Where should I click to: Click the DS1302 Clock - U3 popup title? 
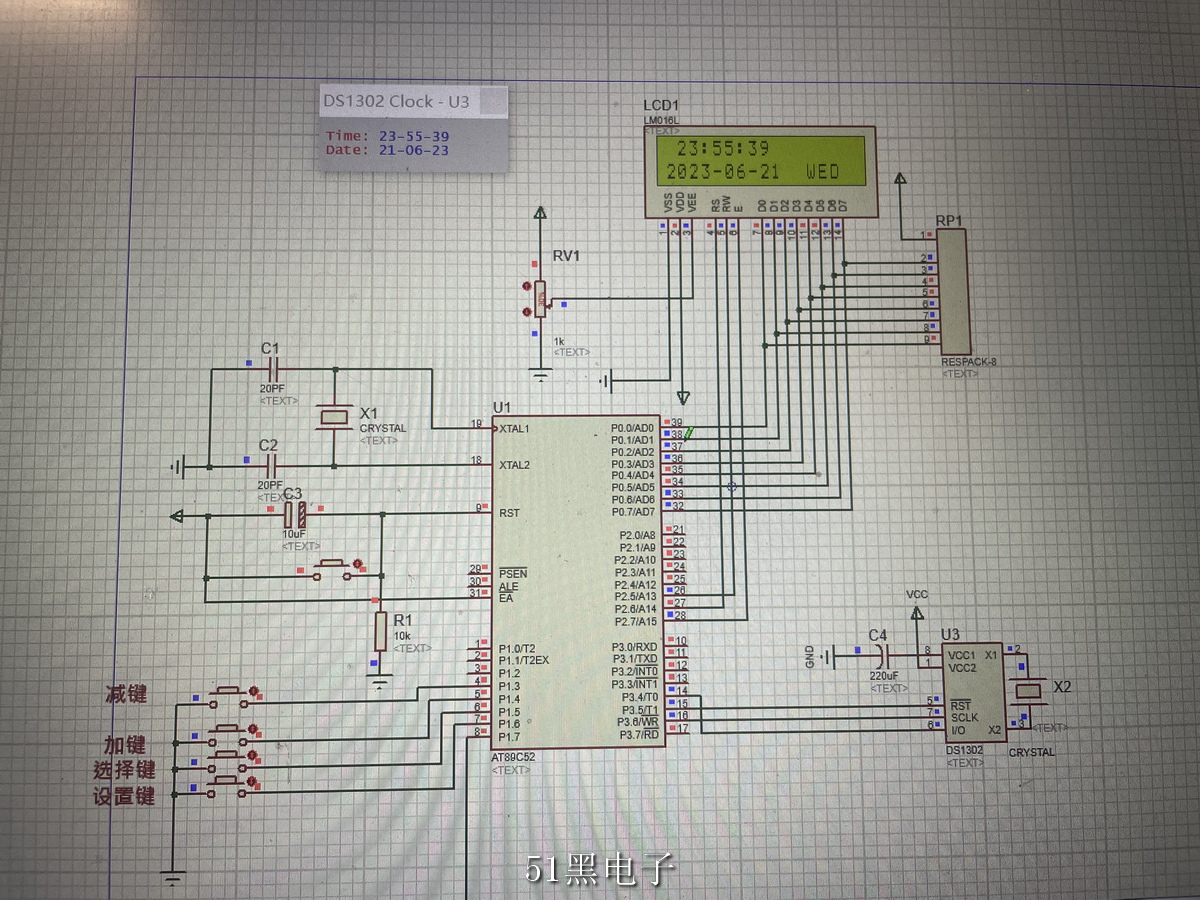pyautogui.click(x=396, y=102)
